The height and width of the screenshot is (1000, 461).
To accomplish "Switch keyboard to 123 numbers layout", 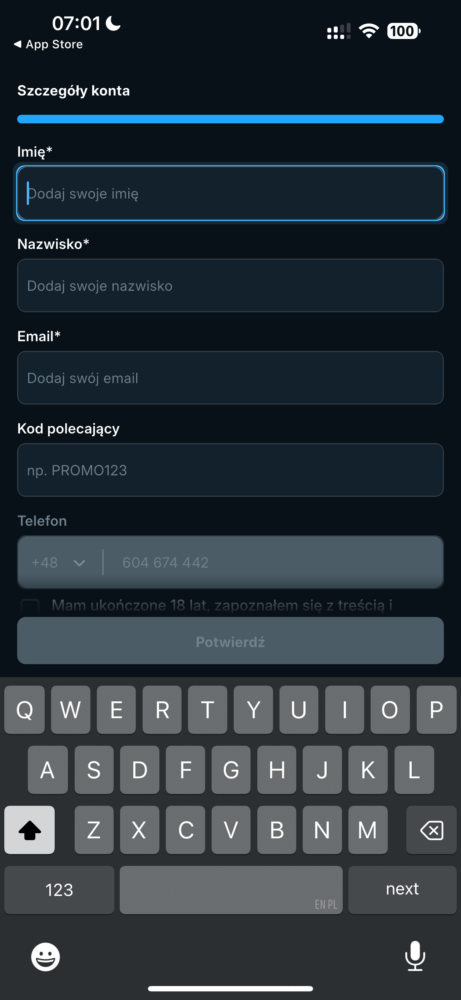I will click(59, 890).
